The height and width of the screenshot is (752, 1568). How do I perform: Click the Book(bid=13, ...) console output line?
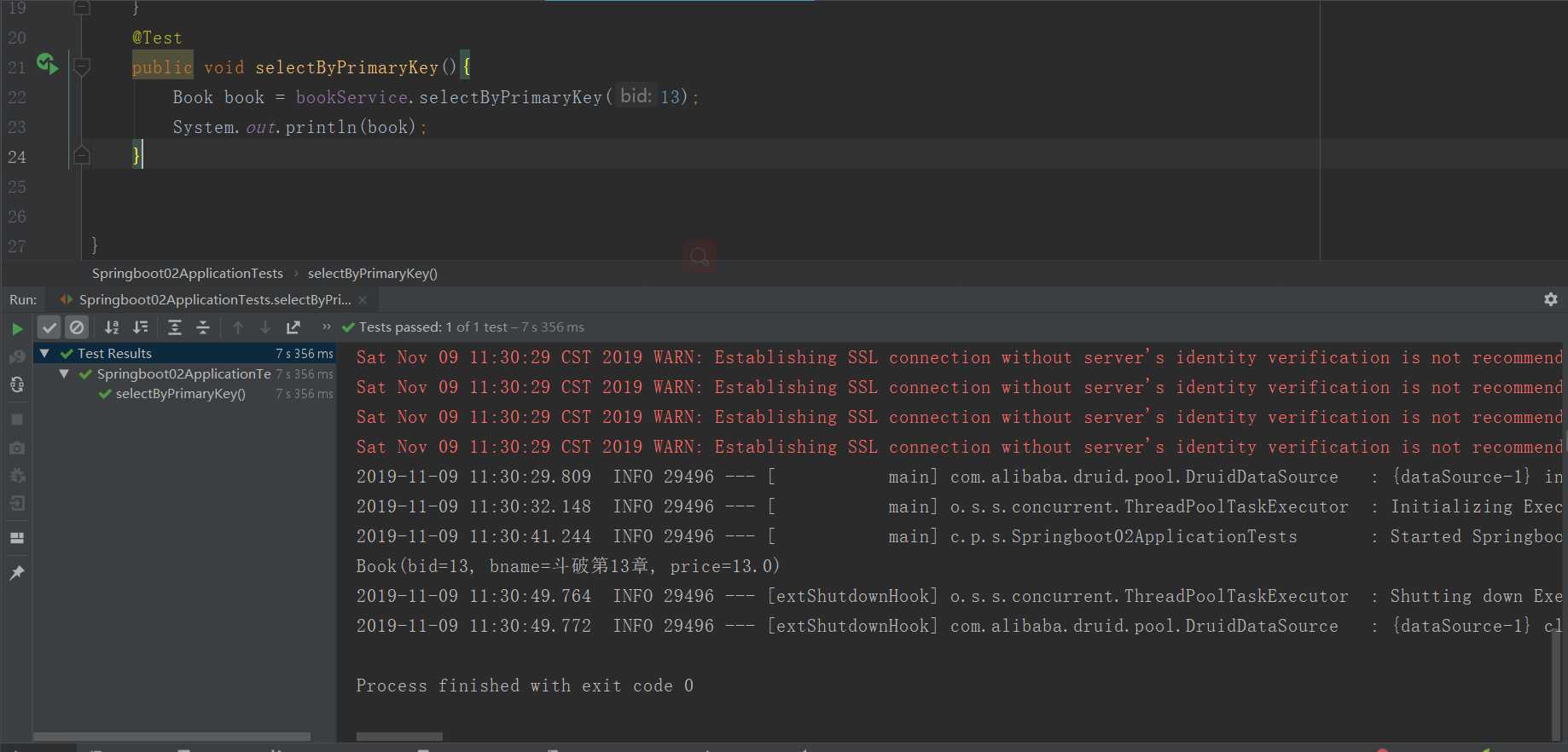[x=568, y=566]
